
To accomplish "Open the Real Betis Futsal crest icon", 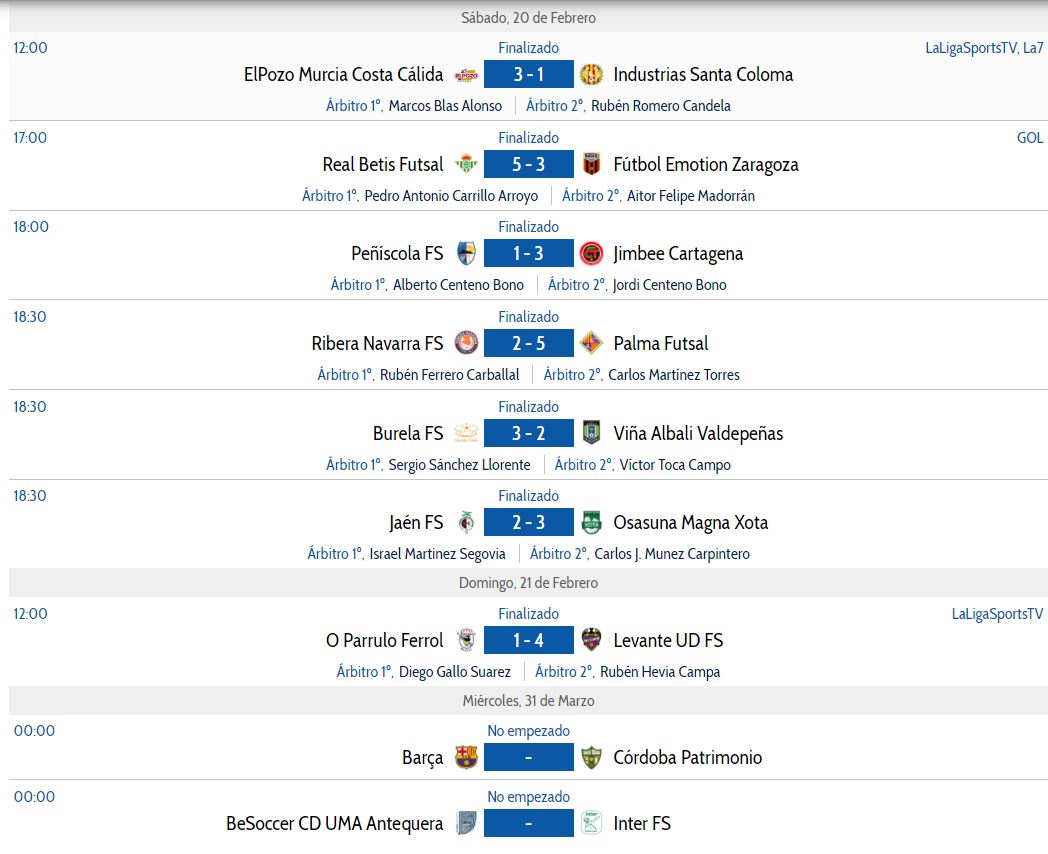I will (467, 164).
